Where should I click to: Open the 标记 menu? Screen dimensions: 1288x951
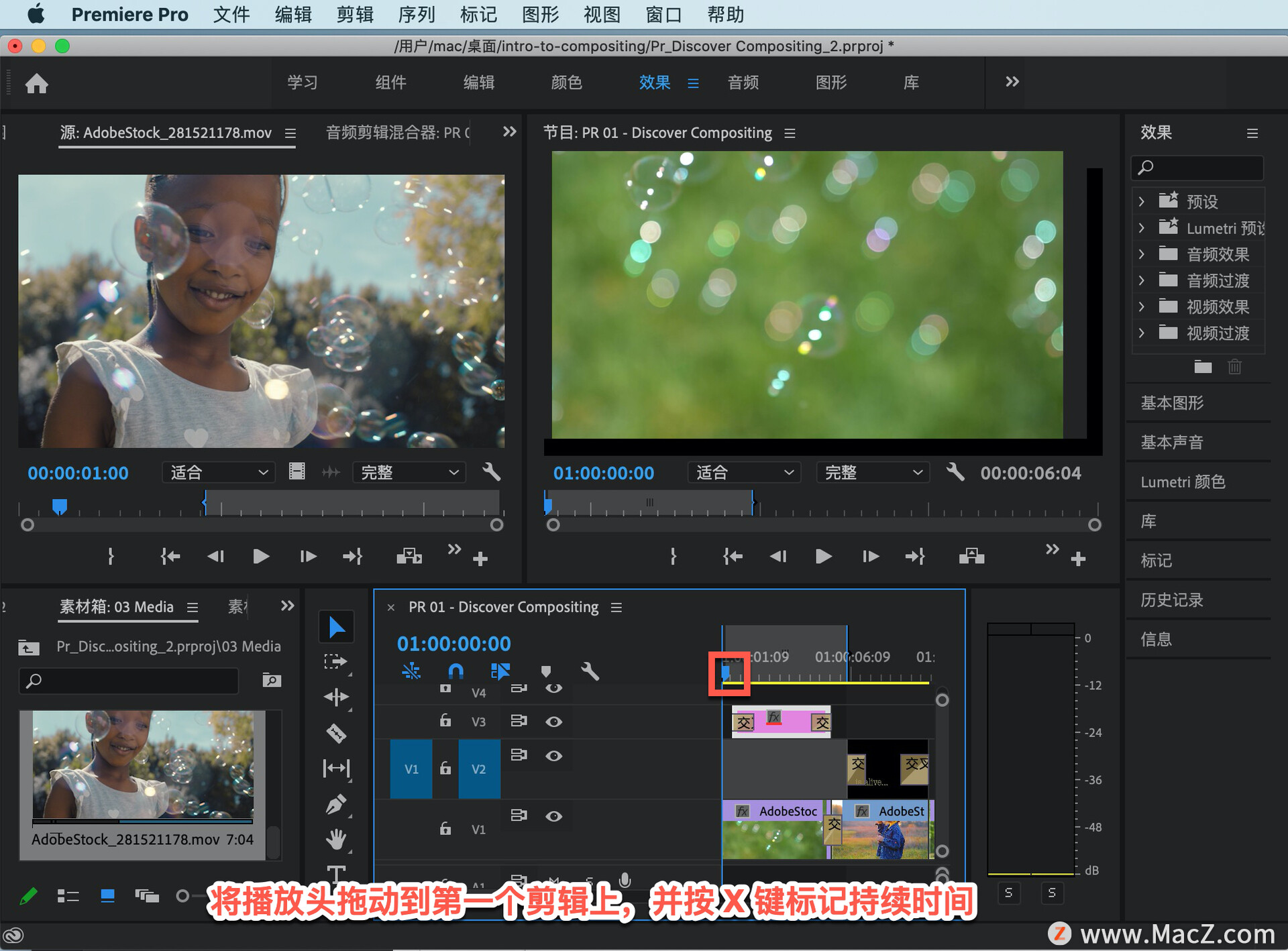click(478, 14)
